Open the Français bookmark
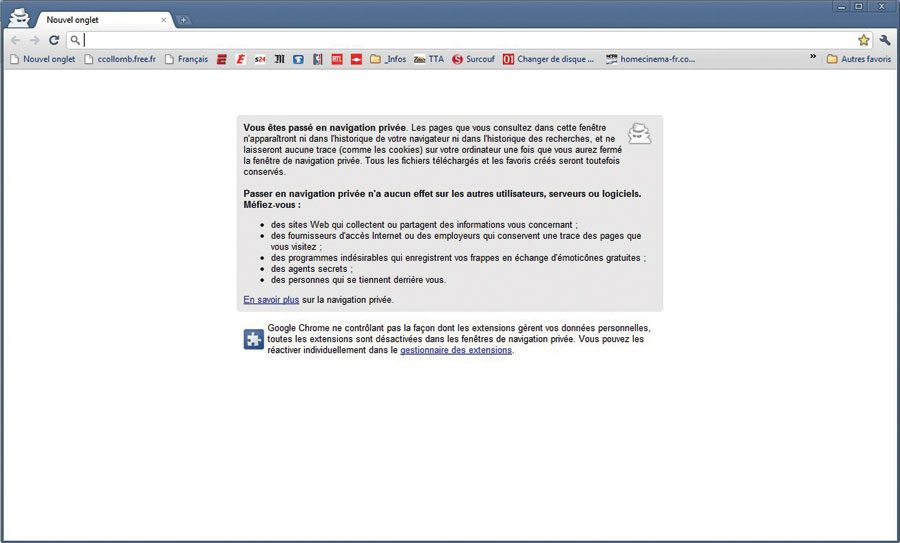Screen dimensions: 900x543 pyautogui.click(x=187, y=59)
